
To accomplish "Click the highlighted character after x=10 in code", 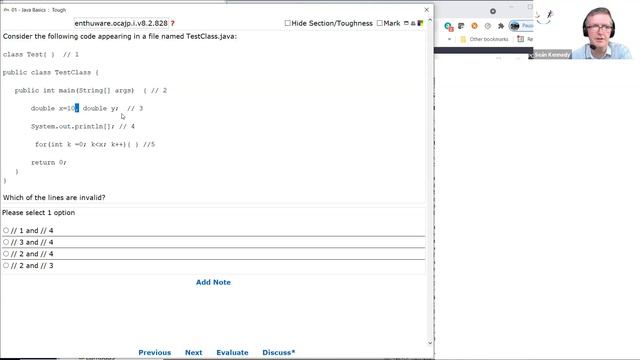I will [x=77, y=108].
